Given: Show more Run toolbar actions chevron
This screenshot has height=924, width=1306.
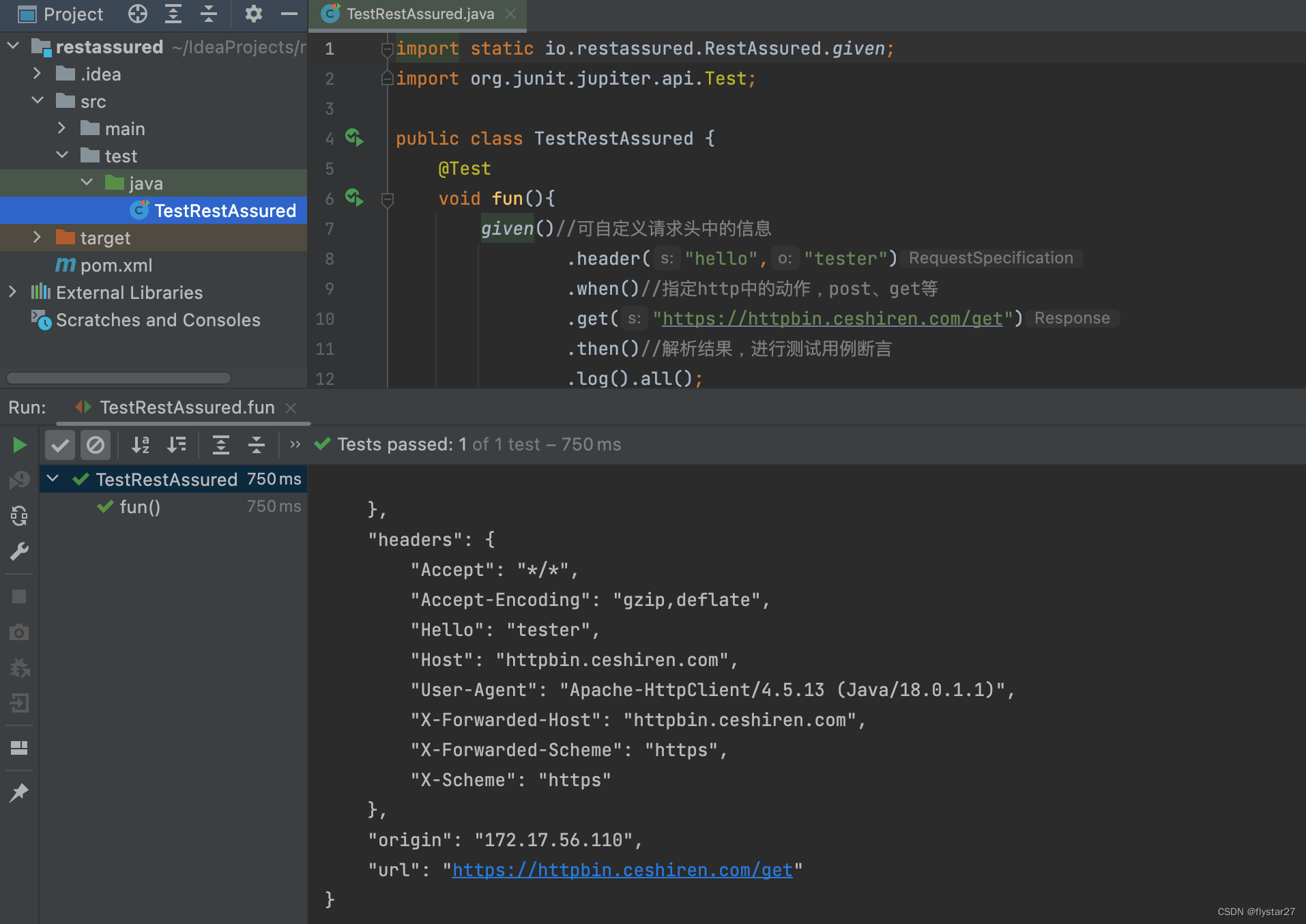Looking at the screenshot, I should [x=295, y=444].
